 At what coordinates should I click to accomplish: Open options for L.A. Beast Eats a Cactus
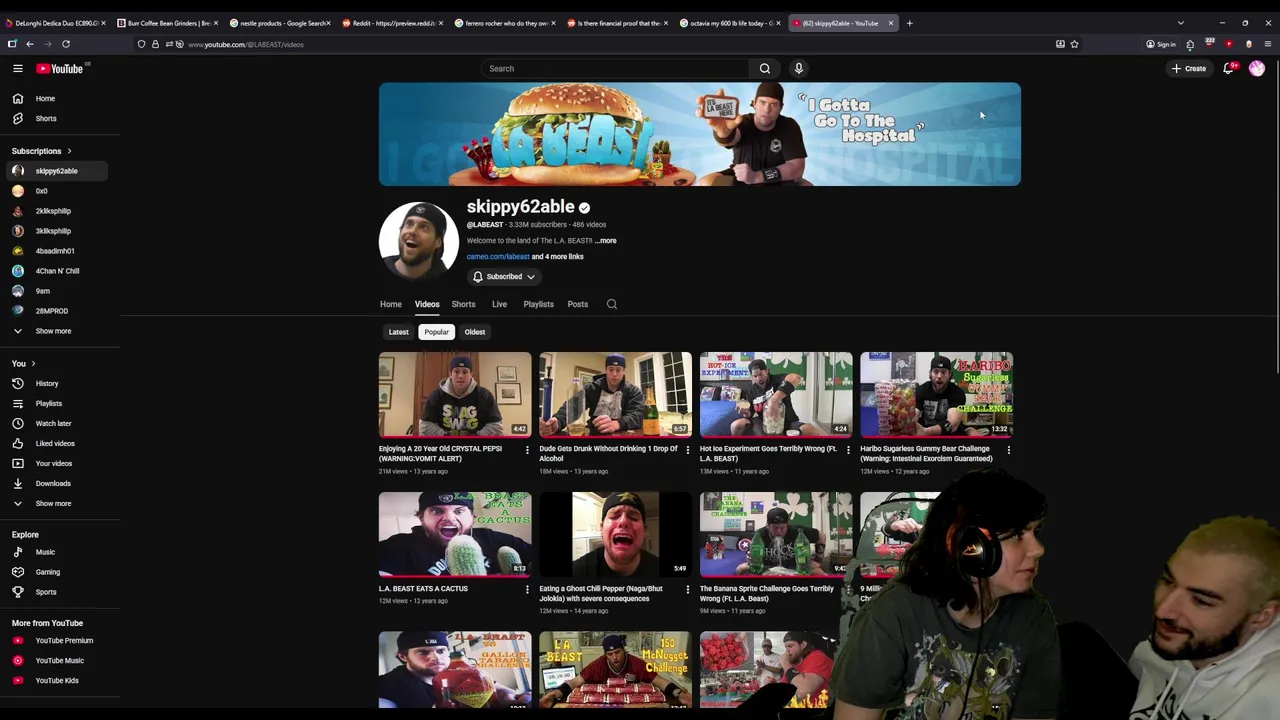(x=527, y=590)
